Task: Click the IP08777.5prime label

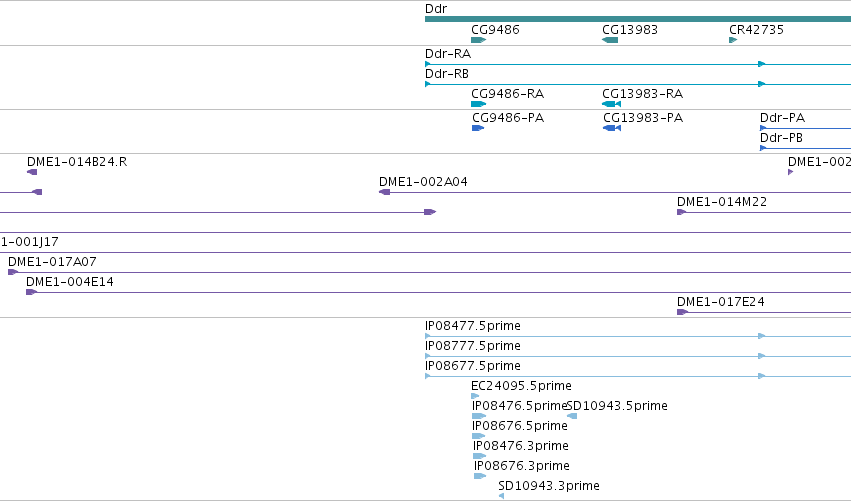Action: pyautogui.click(x=473, y=346)
